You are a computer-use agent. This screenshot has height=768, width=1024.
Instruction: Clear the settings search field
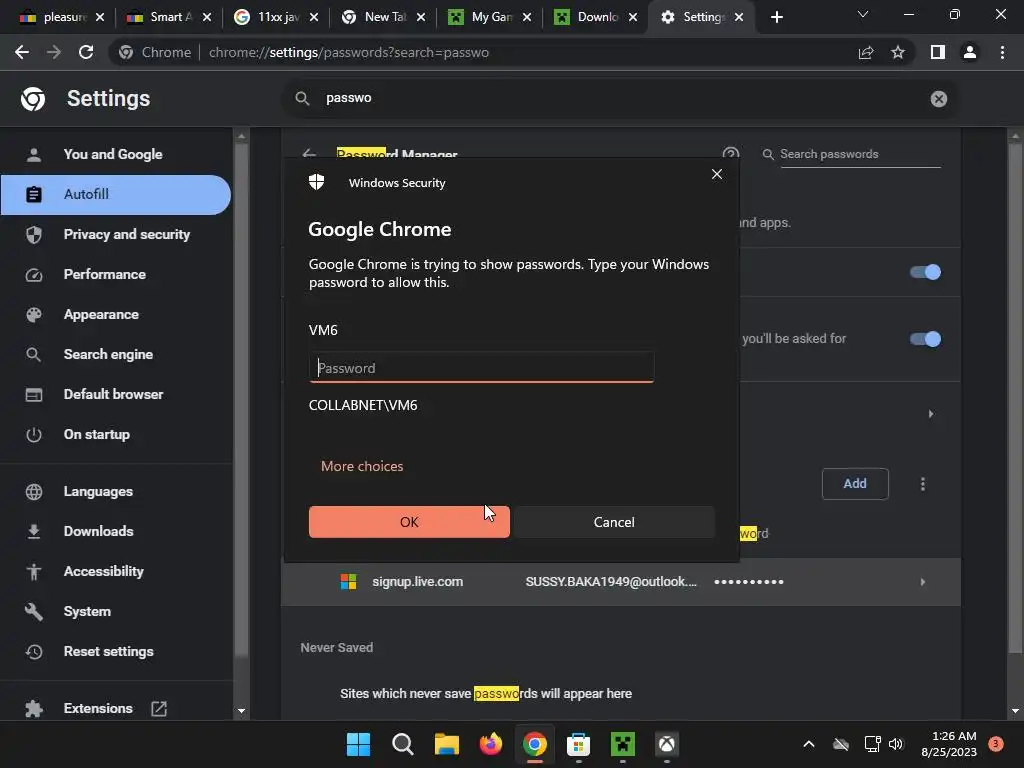pyautogui.click(x=938, y=99)
